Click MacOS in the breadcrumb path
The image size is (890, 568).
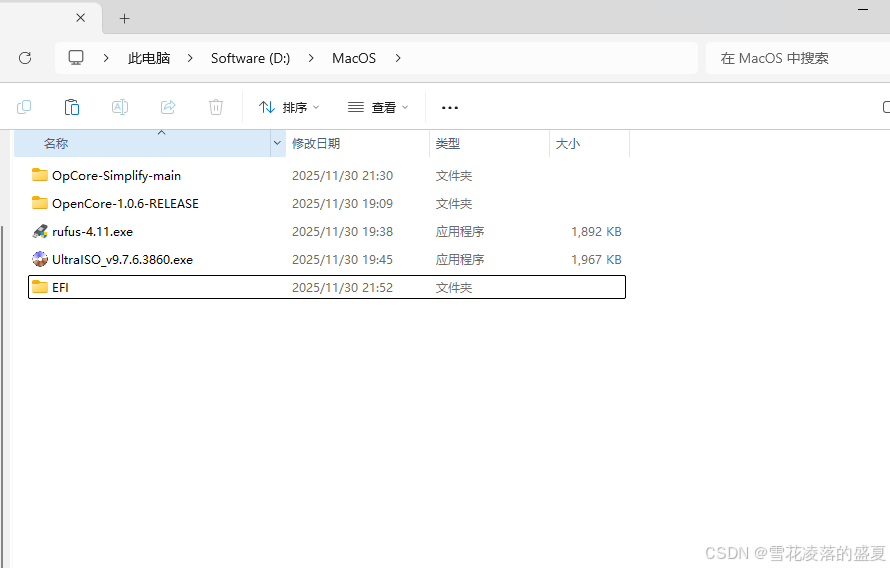click(354, 58)
